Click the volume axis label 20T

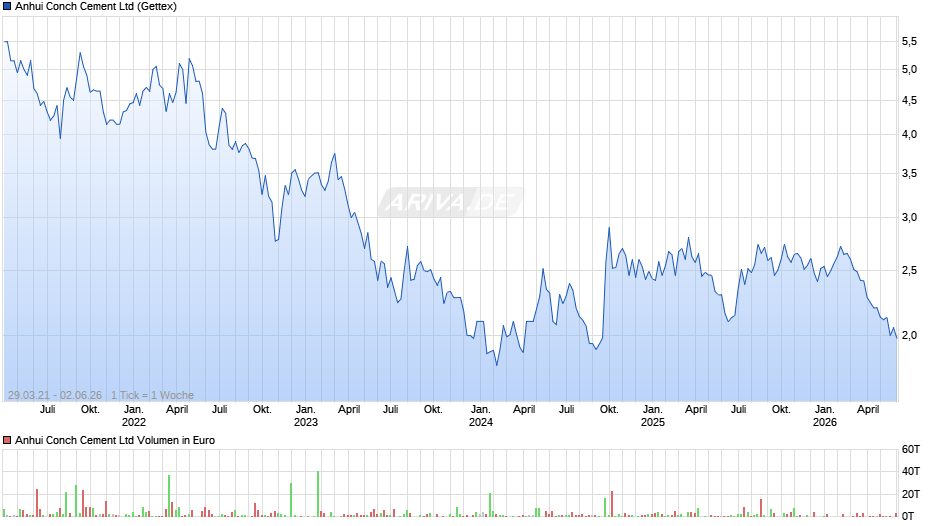coord(911,494)
